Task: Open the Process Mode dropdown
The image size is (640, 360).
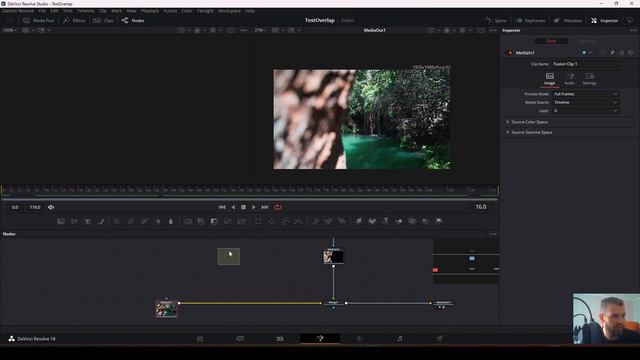Action: [585, 94]
